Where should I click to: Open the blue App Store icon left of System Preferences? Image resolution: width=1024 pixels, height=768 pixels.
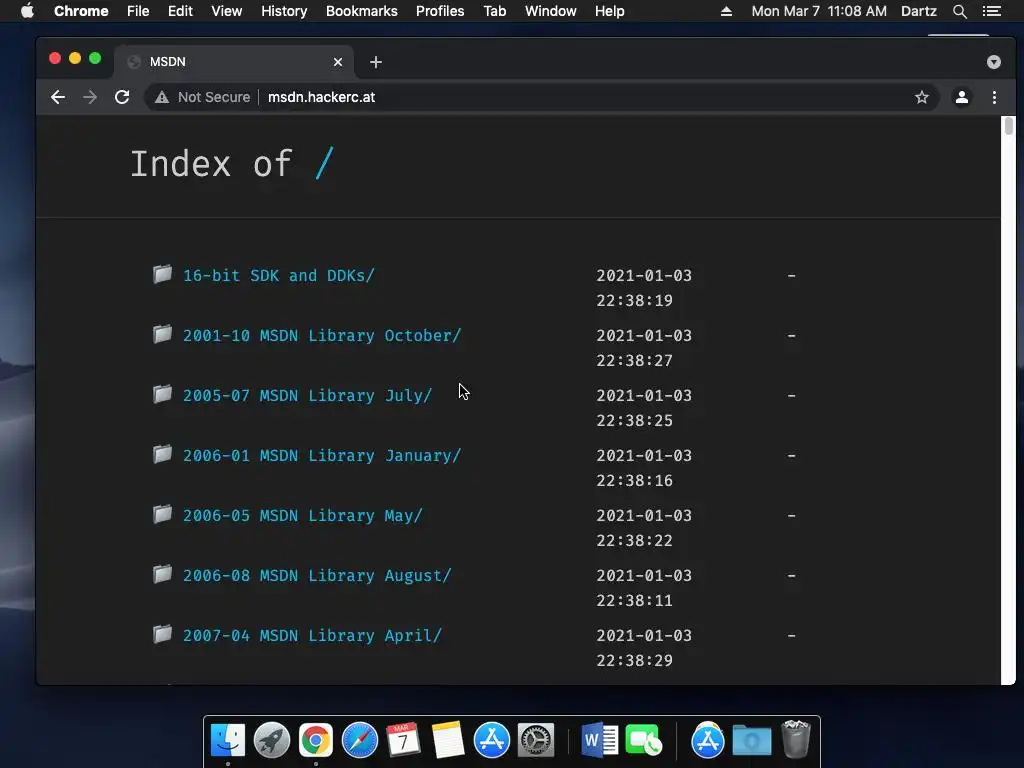[x=492, y=740]
